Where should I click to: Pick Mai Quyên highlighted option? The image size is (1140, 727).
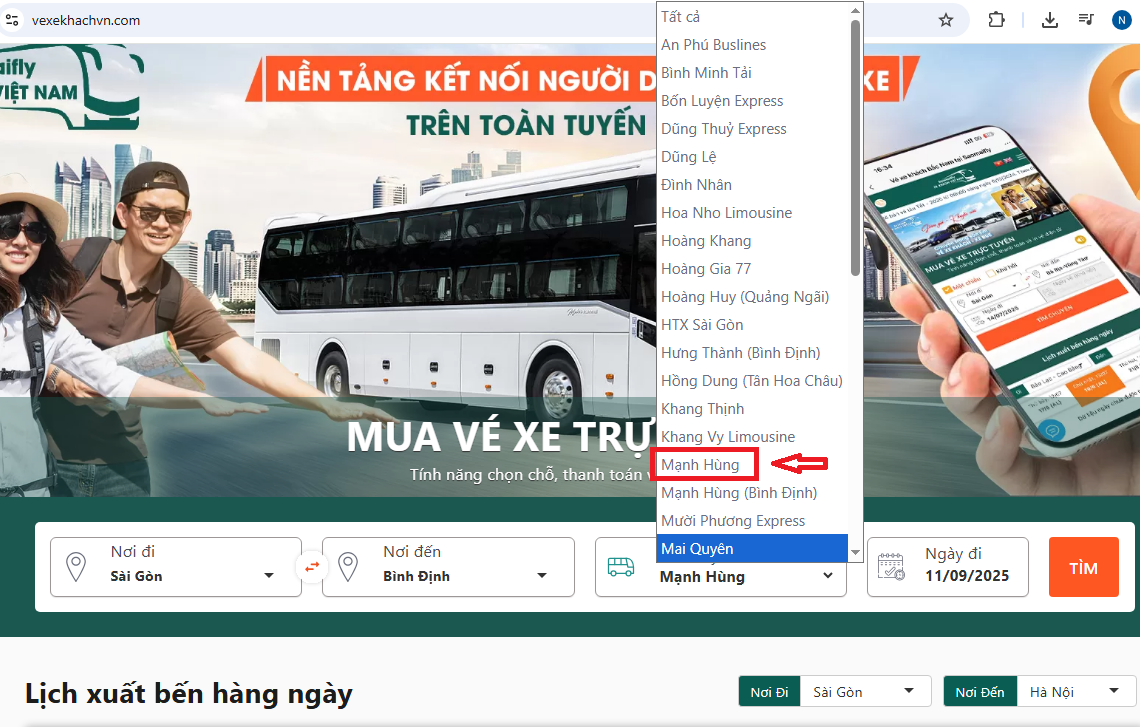point(697,549)
